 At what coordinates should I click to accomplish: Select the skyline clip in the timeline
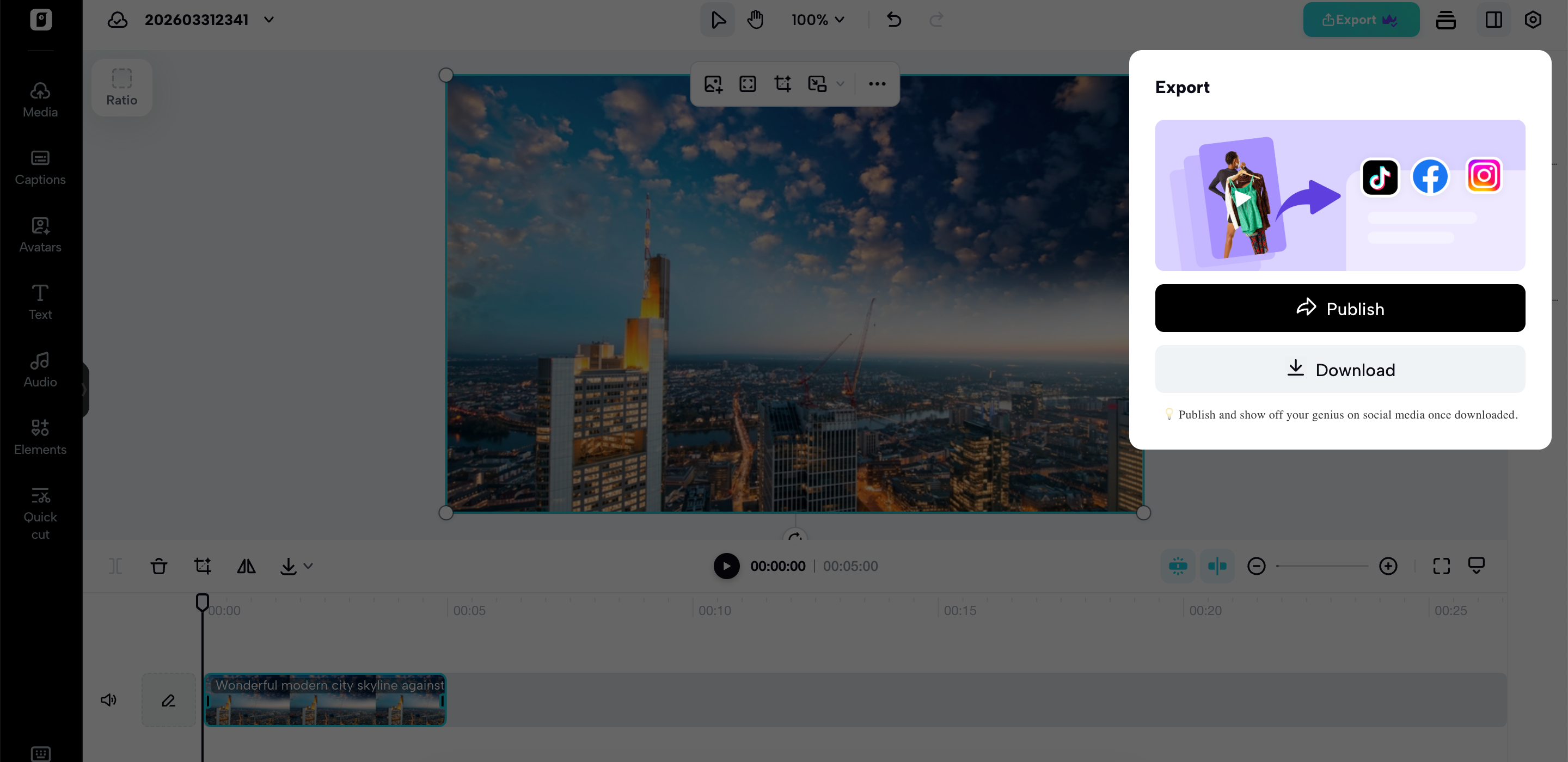click(x=326, y=700)
